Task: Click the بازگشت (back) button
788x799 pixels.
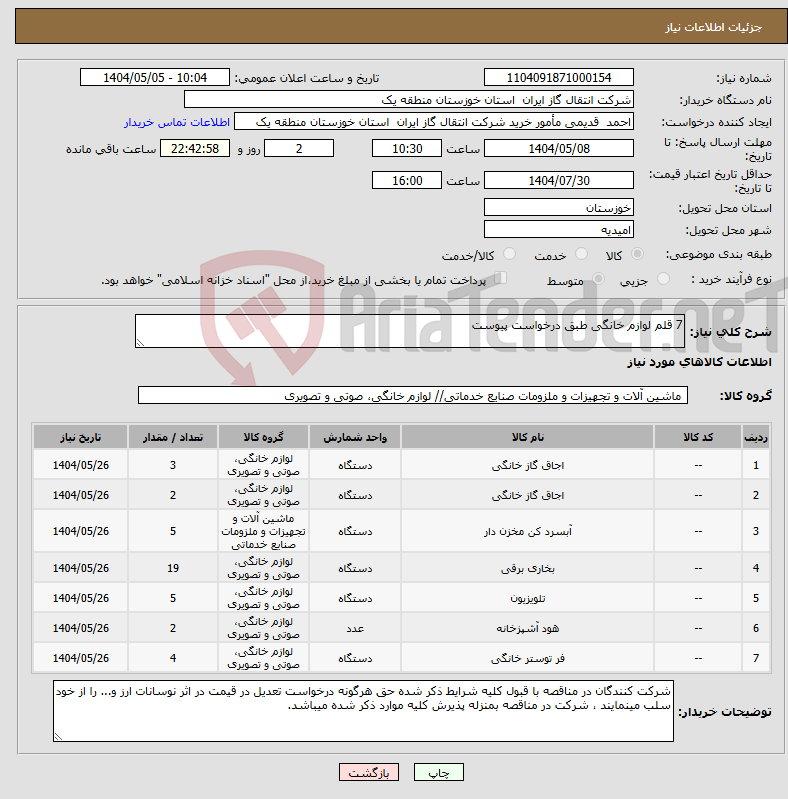Action: point(369,773)
